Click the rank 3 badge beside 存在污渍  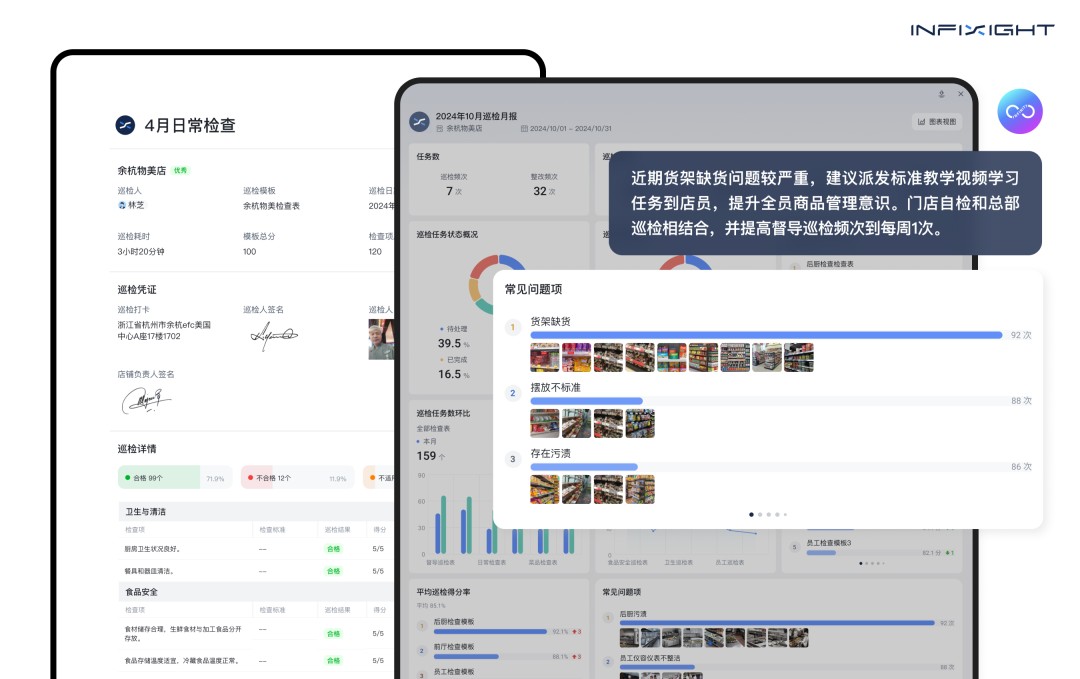[512, 459]
